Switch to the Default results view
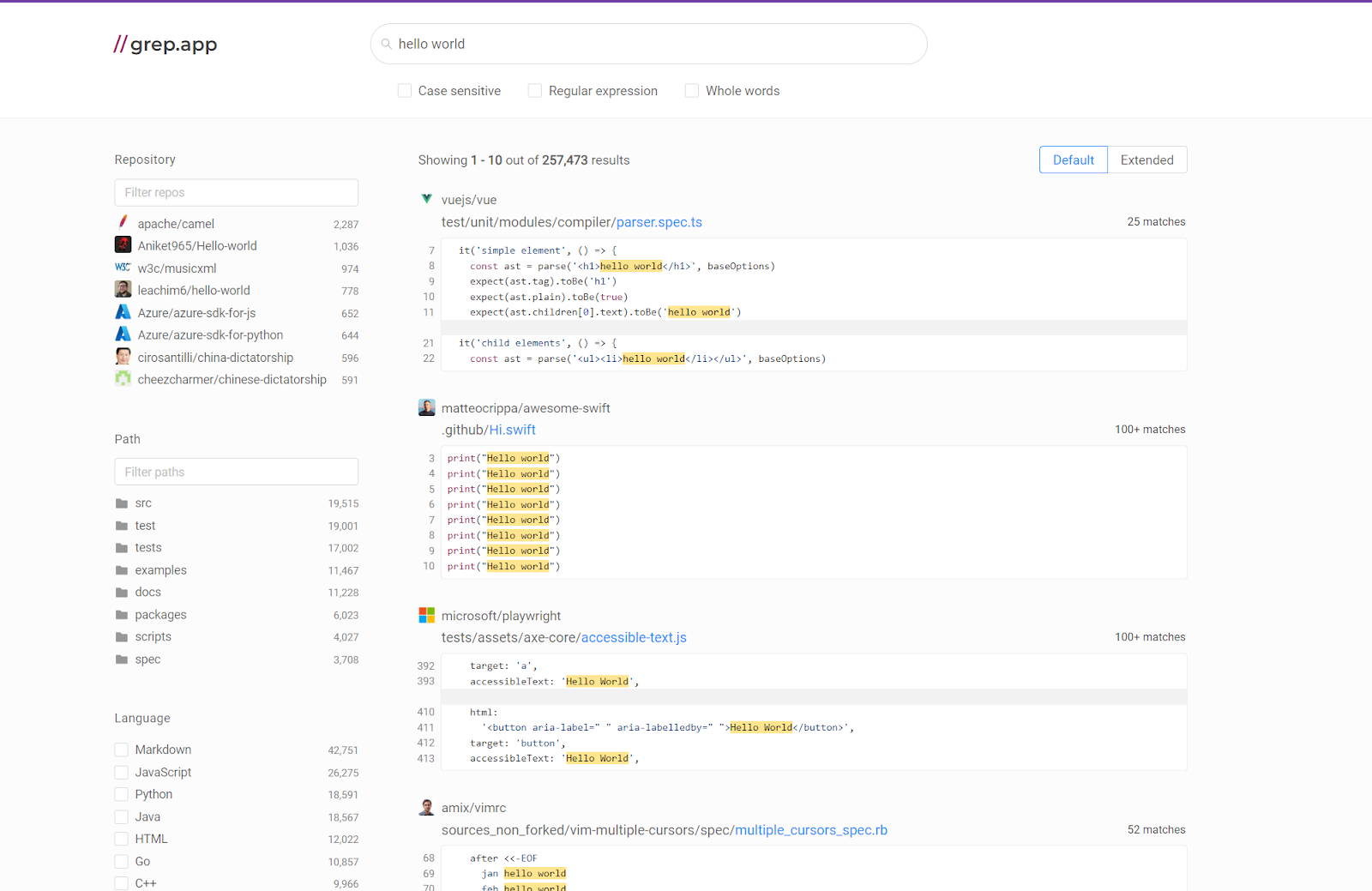Viewport: 1372px width, 891px height. coord(1074,160)
